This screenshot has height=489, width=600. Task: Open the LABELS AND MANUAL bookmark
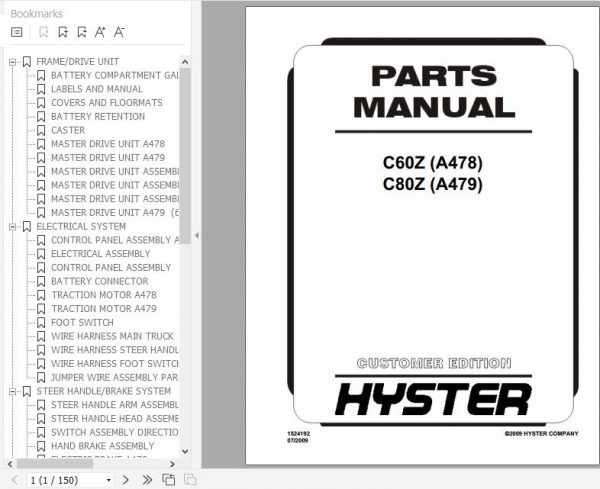(x=97, y=89)
